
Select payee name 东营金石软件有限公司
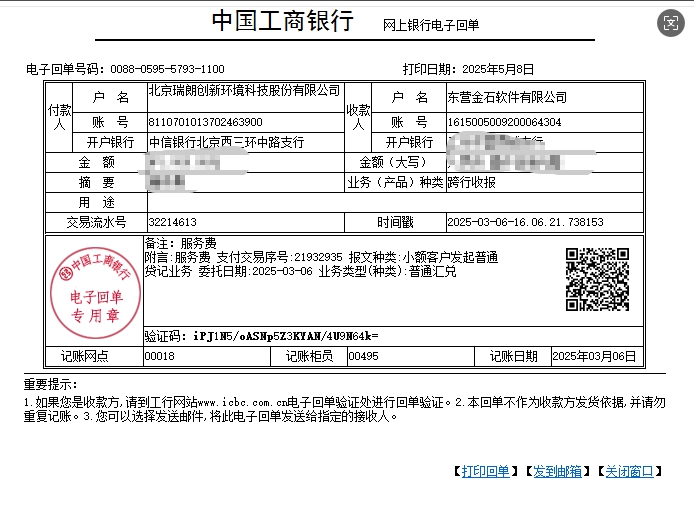click(x=507, y=97)
